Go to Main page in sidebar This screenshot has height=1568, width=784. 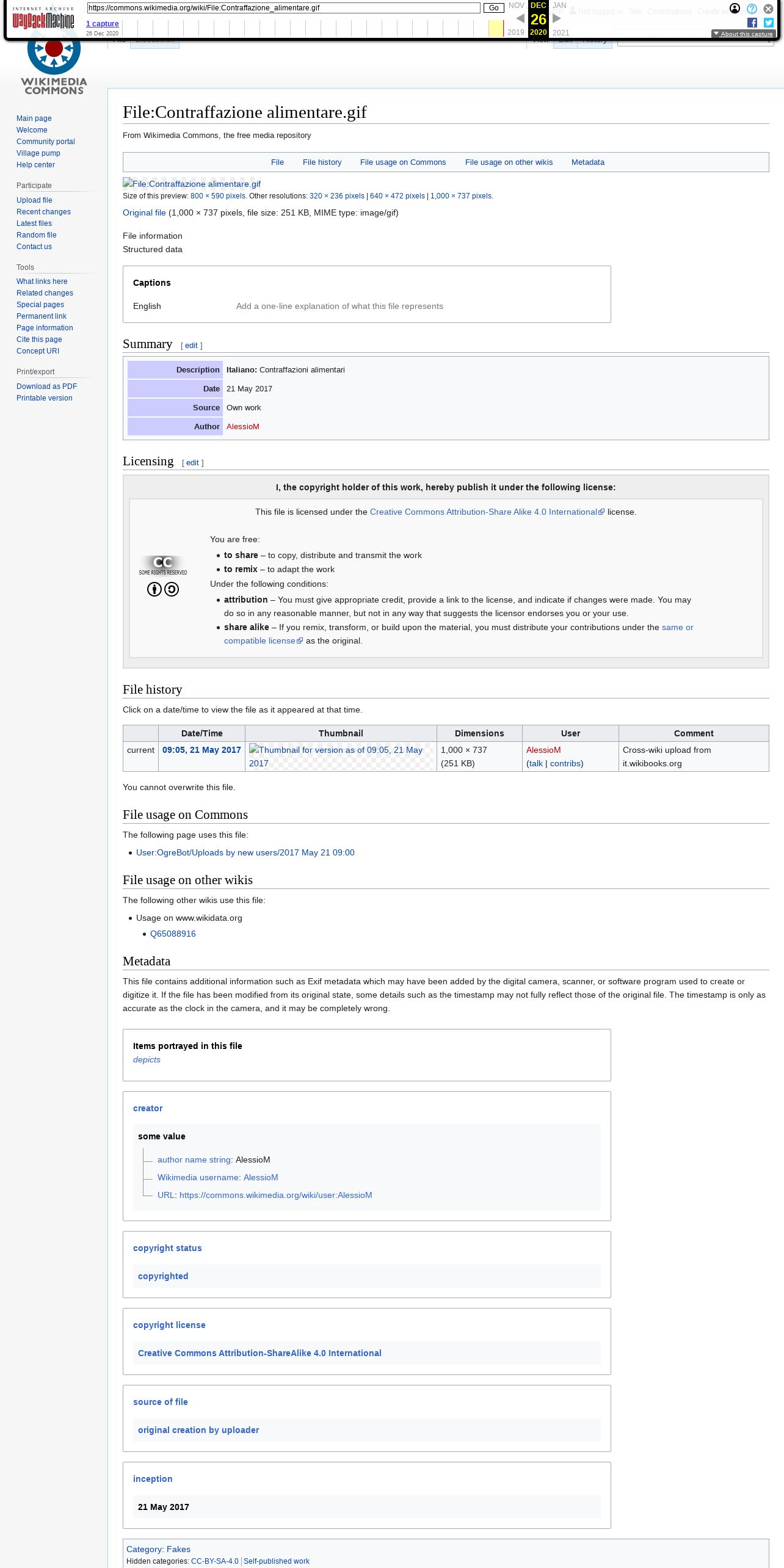[x=34, y=118]
